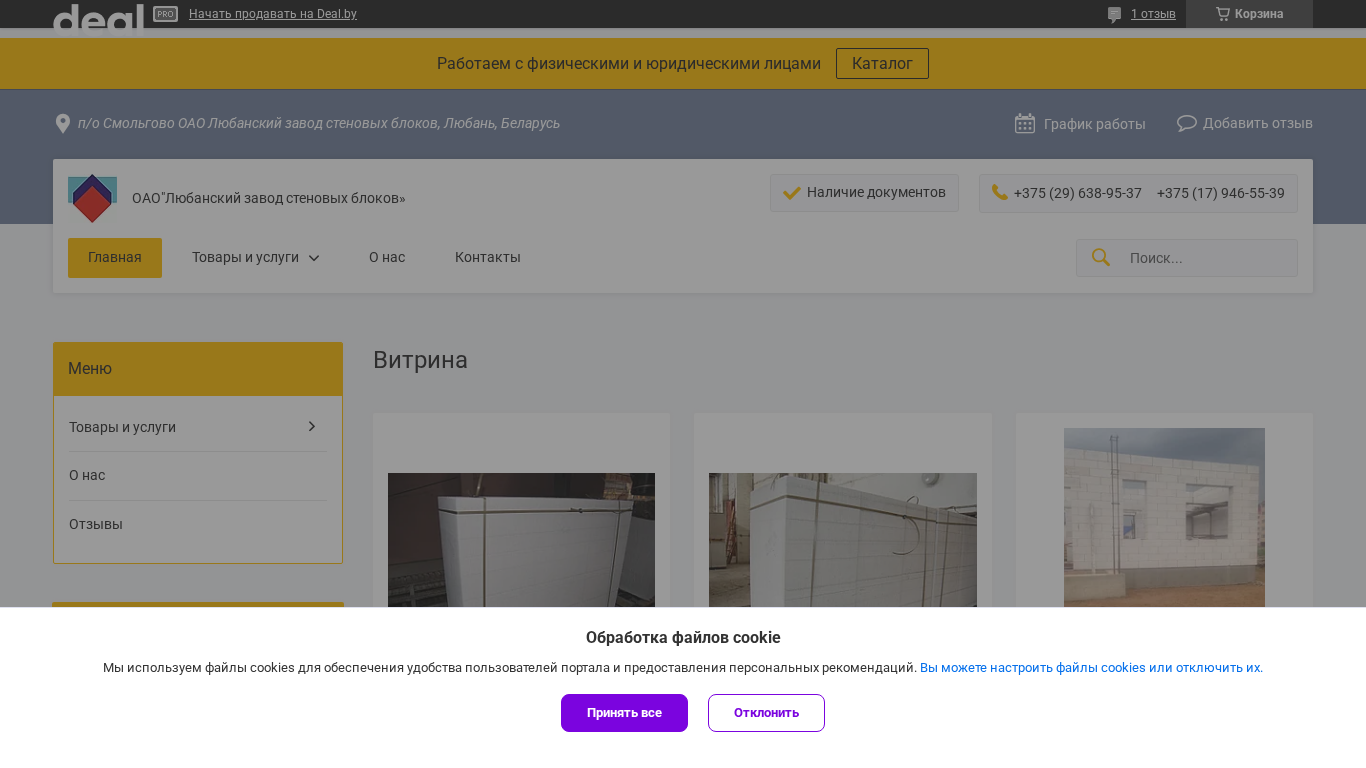Decline cookies with Отклонить button
This screenshot has height=768, width=1366.
(766, 713)
